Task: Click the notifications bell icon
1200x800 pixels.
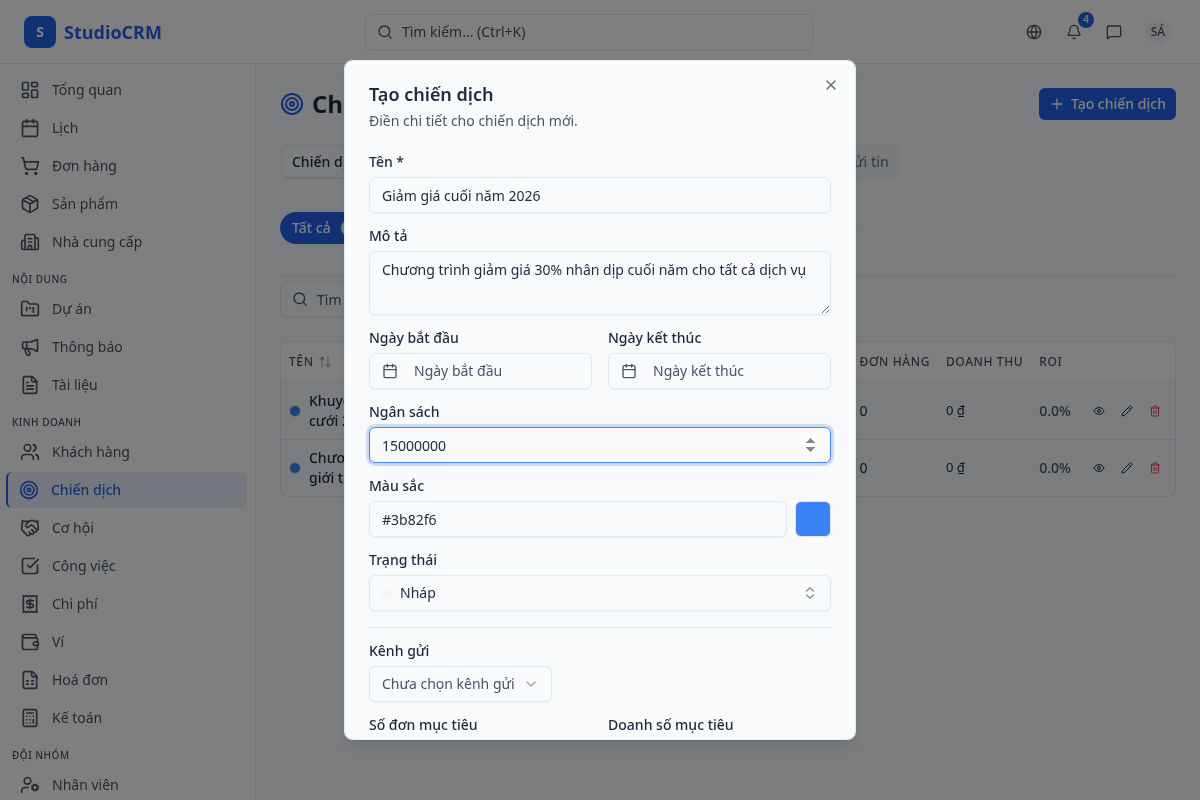Action: click(x=1074, y=32)
